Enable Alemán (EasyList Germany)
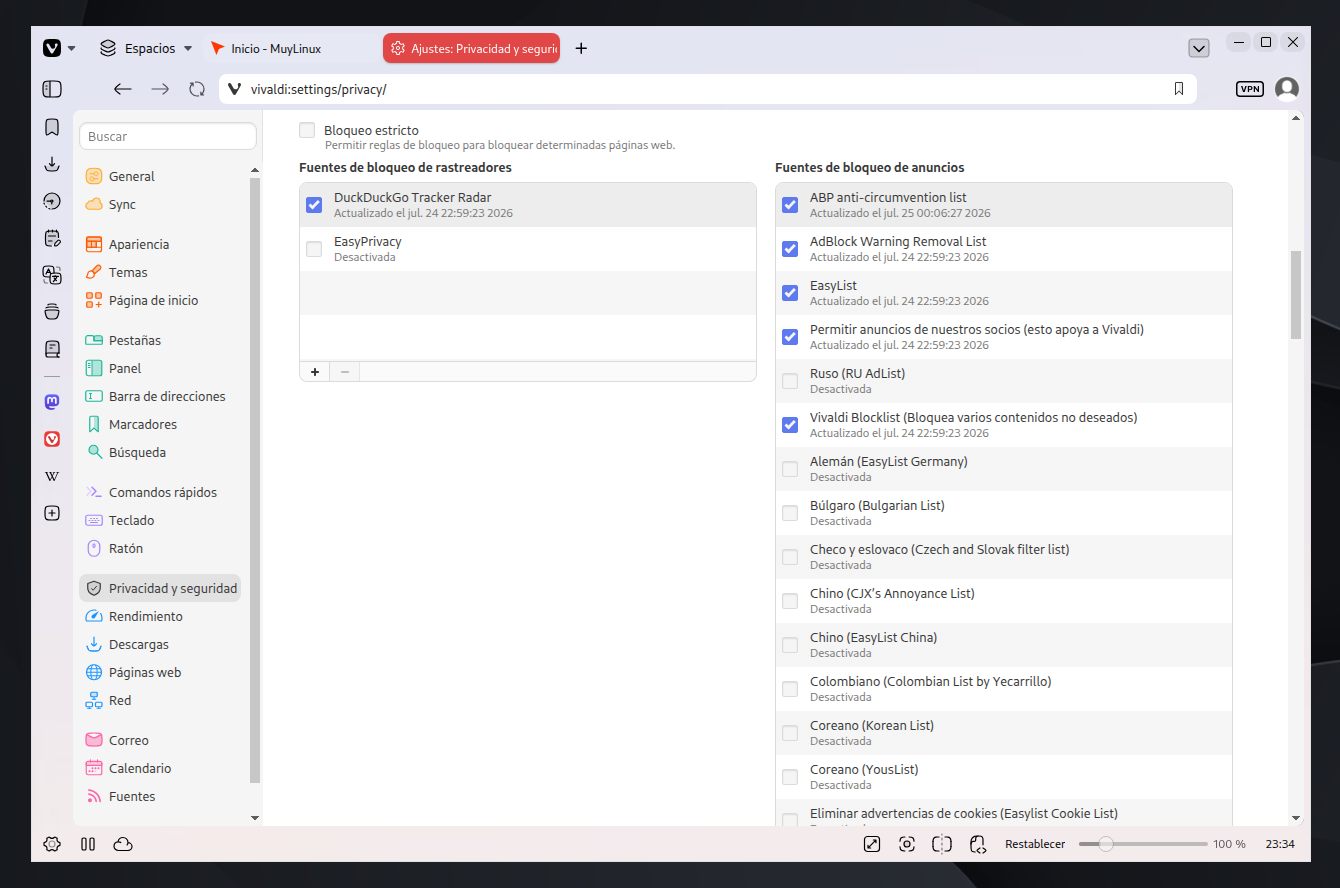Screen dimensions: 1340x888 tap(790, 469)
